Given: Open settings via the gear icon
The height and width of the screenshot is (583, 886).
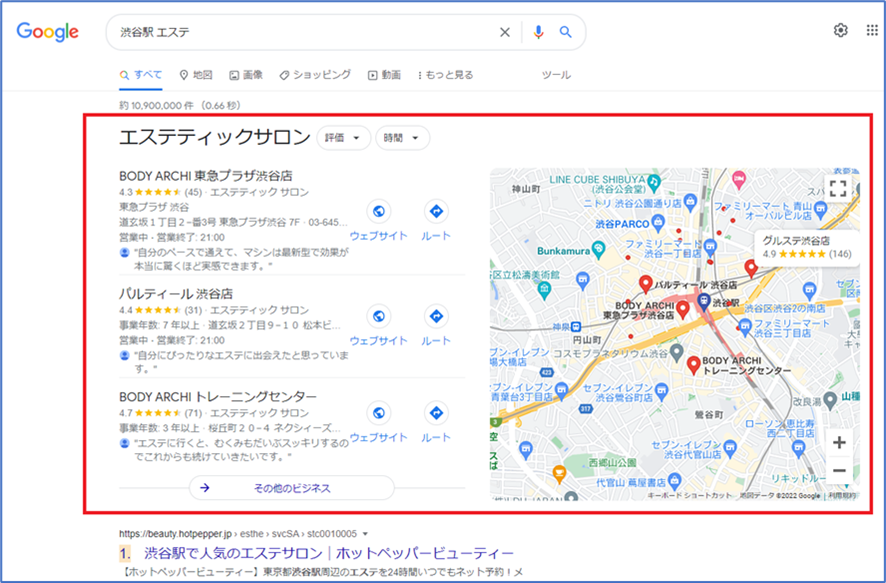Looking at the screenshot, I should 841,31.
